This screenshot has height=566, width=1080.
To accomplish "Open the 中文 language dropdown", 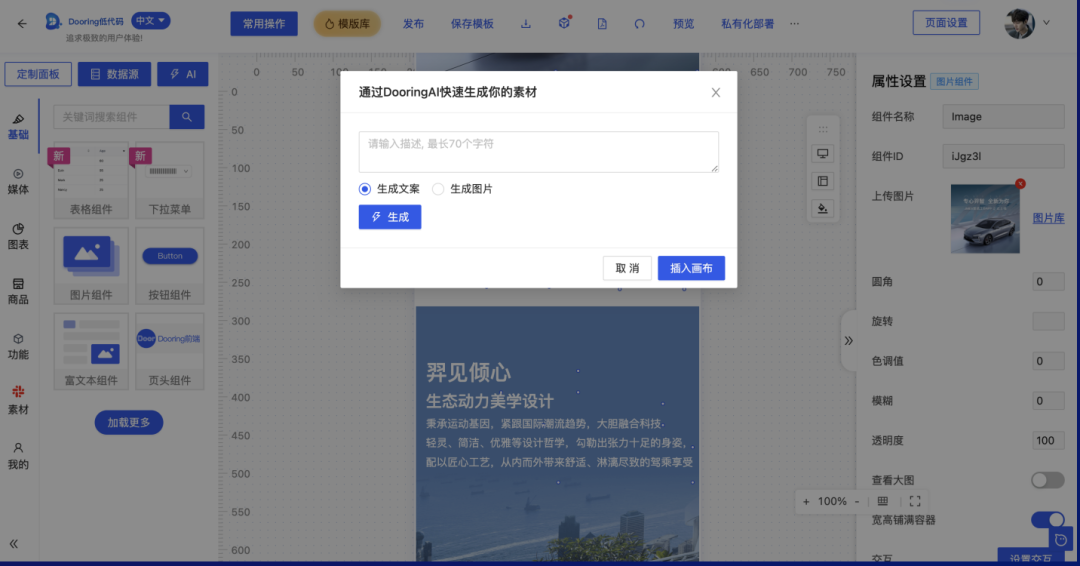I will 150,21.
